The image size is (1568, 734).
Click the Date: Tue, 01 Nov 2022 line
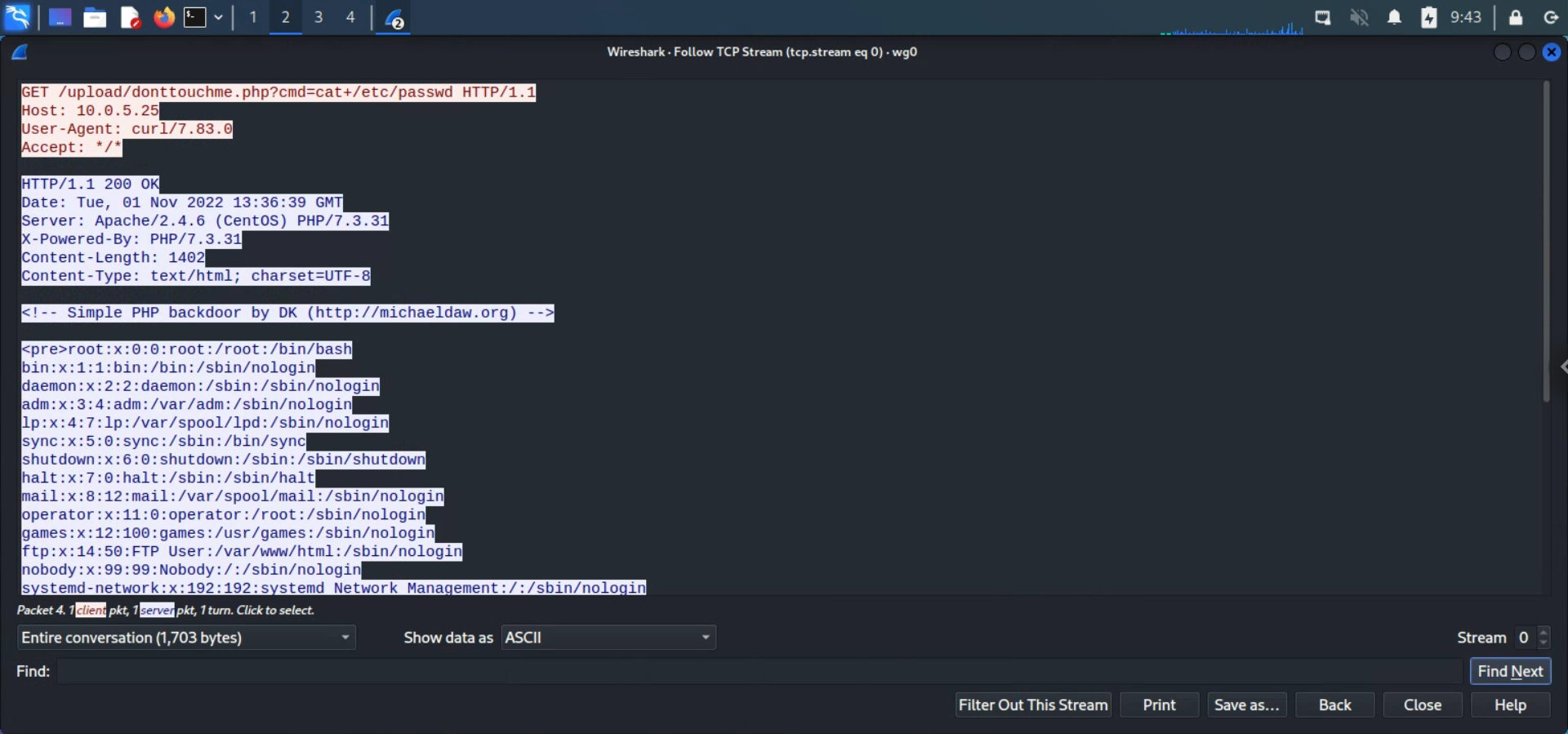[181, 202]
